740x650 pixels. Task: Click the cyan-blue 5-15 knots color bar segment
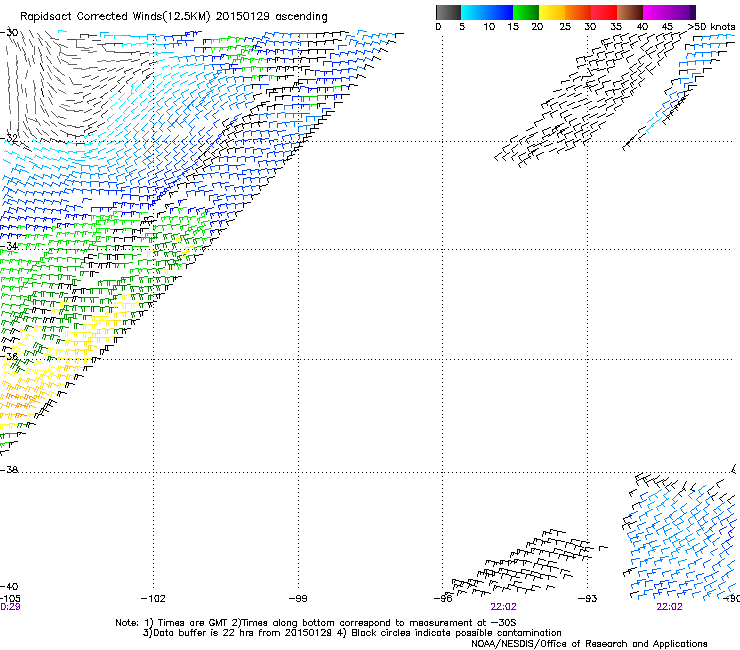tap(487, 12)
